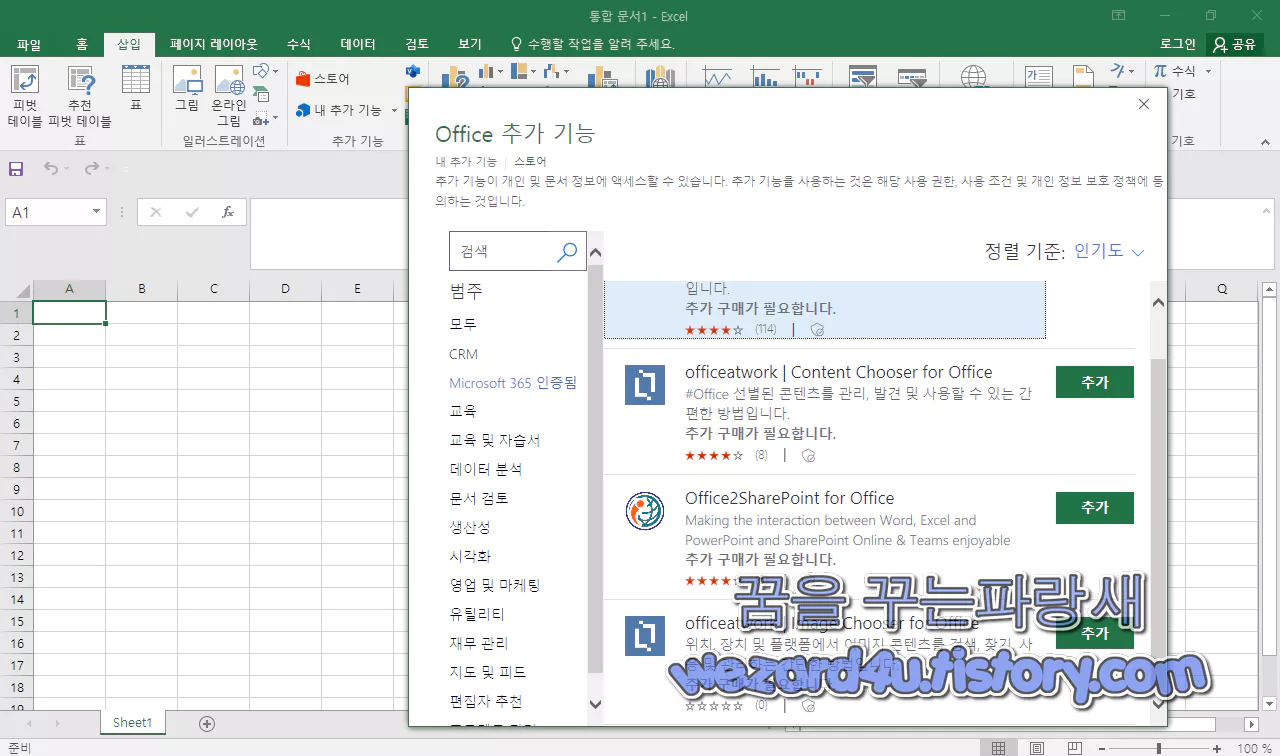
Task: Open ribbon display options
Action: click(1119, 15)
